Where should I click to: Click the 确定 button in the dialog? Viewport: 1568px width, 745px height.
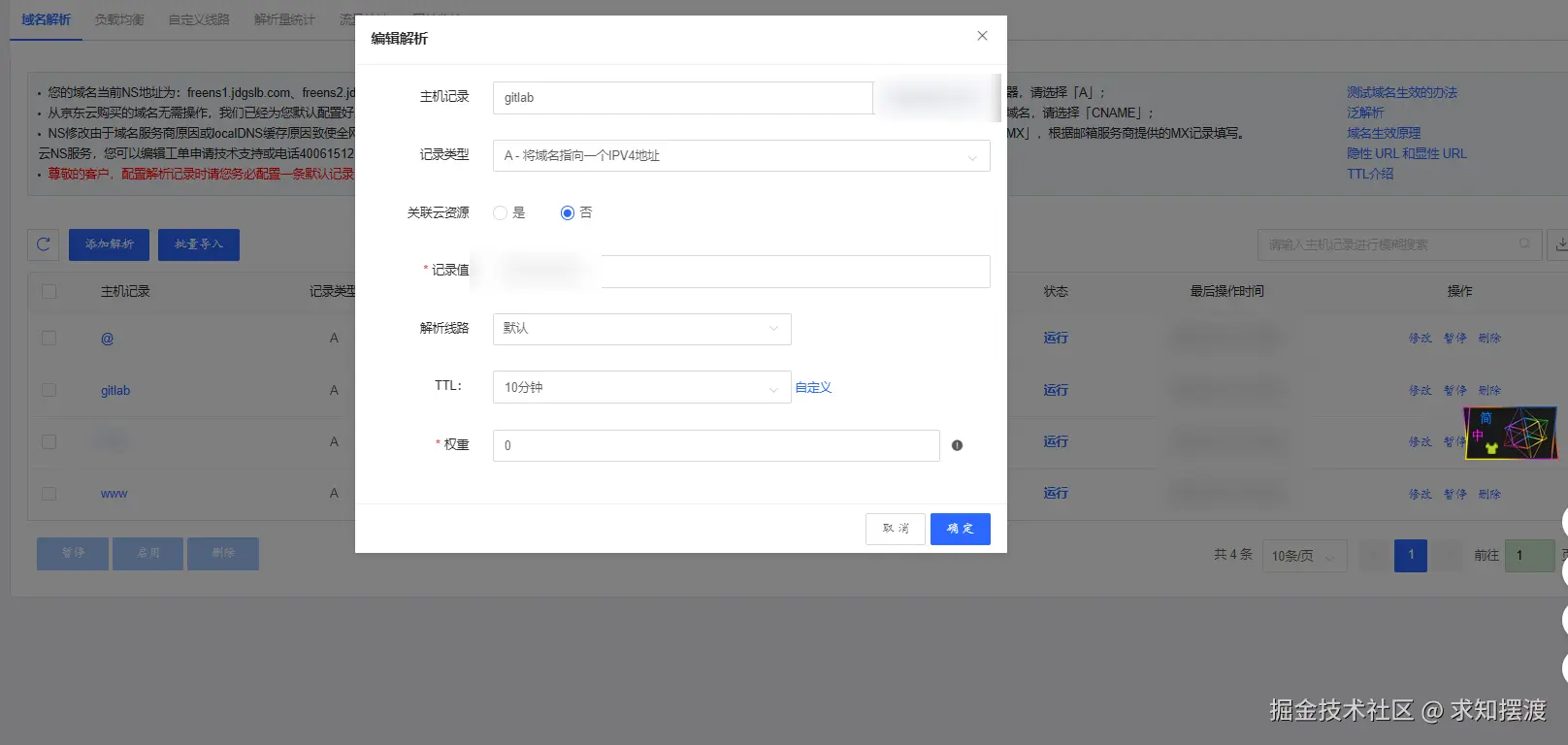click(x=960, y=529)
